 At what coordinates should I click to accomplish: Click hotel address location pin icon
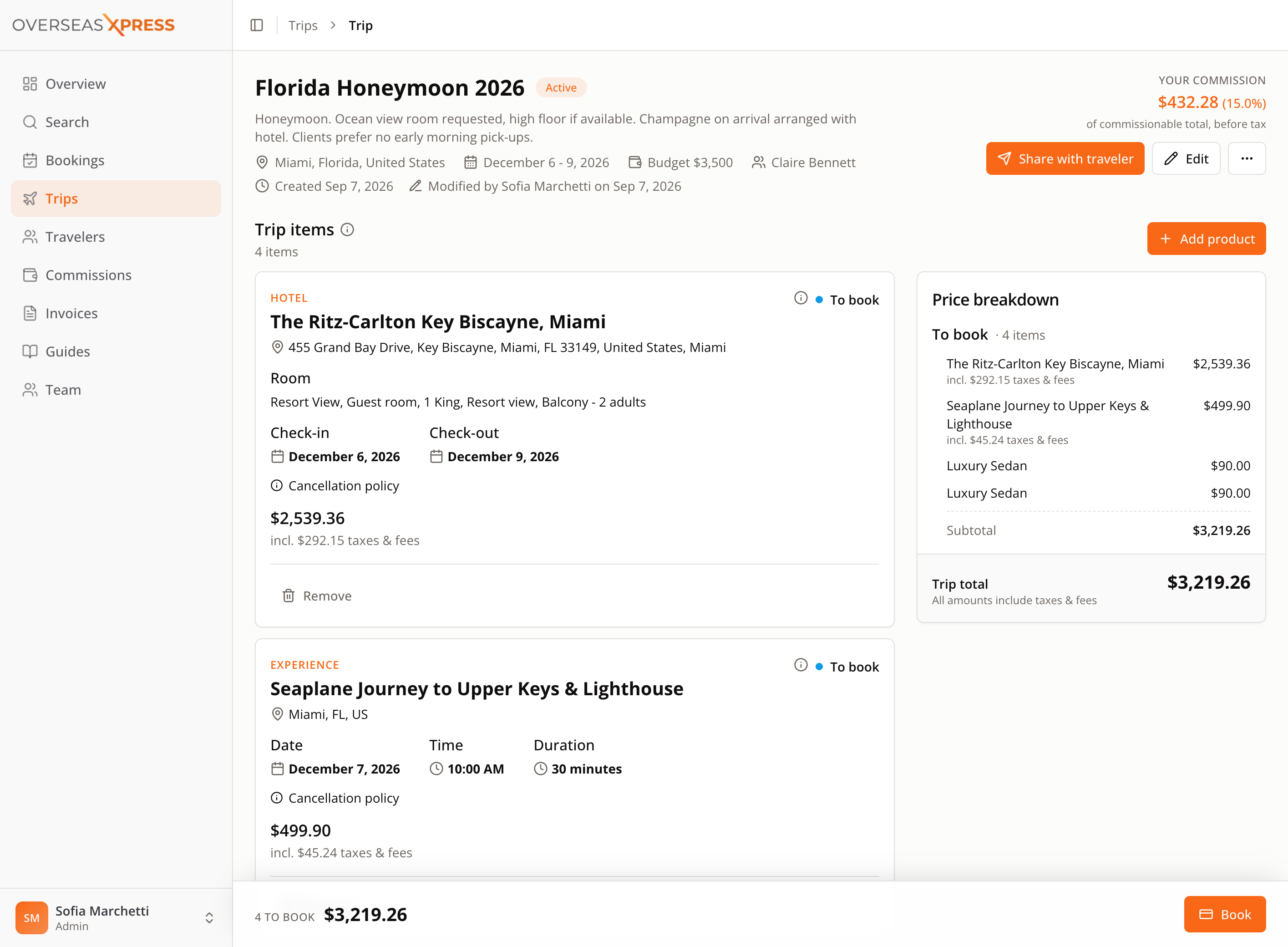tap(277, 347)
